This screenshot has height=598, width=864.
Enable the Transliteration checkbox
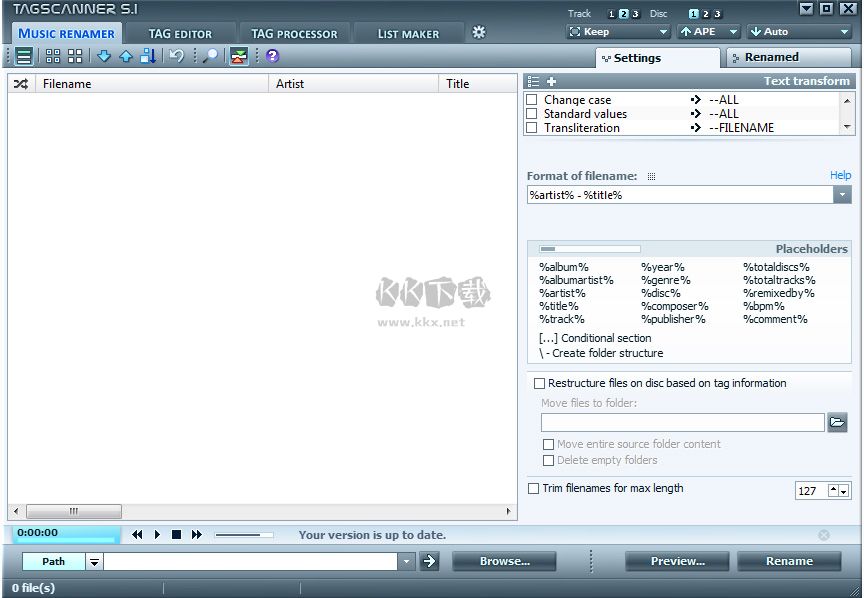531,127
